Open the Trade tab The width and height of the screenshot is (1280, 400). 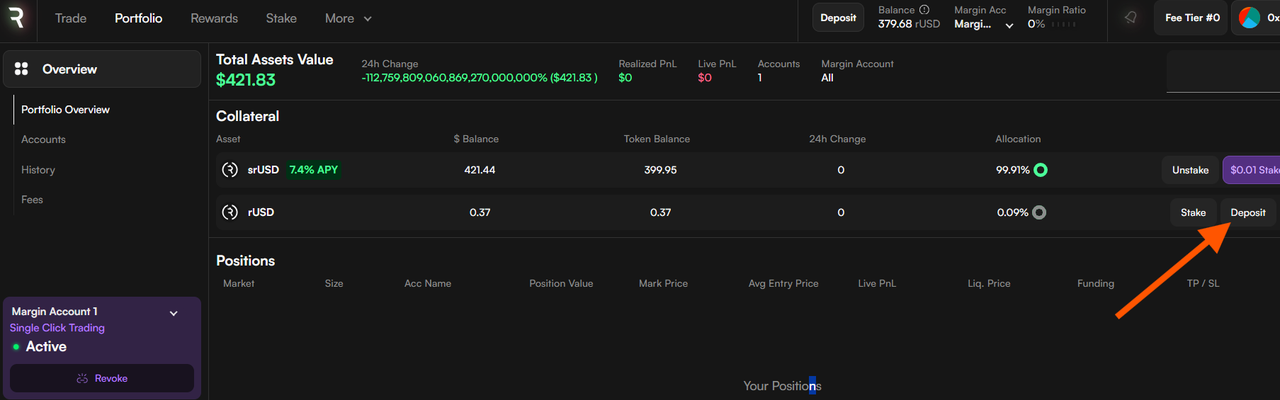point(70,18)
